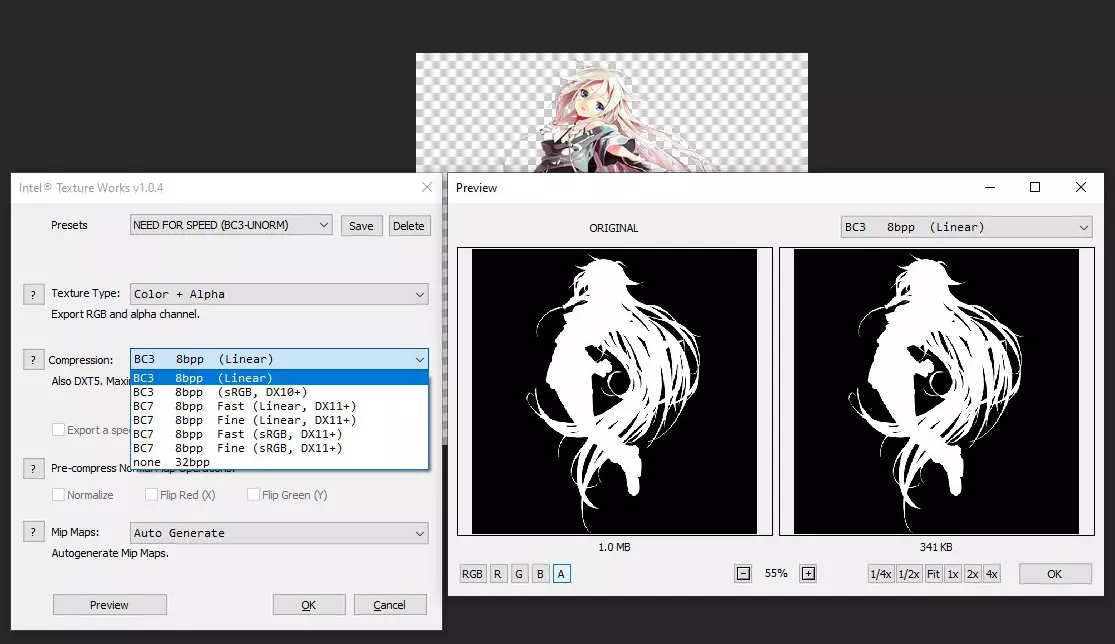Click the Fit zoom button
Image resolution: width=1115 pixels, height=644 pixels.
[x=933, y=574]
